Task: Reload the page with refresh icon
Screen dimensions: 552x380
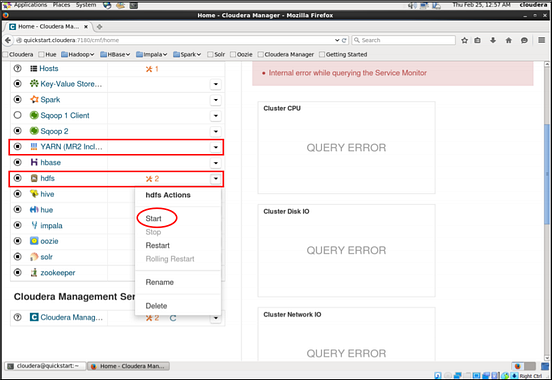Action: (x=344, y=40)
